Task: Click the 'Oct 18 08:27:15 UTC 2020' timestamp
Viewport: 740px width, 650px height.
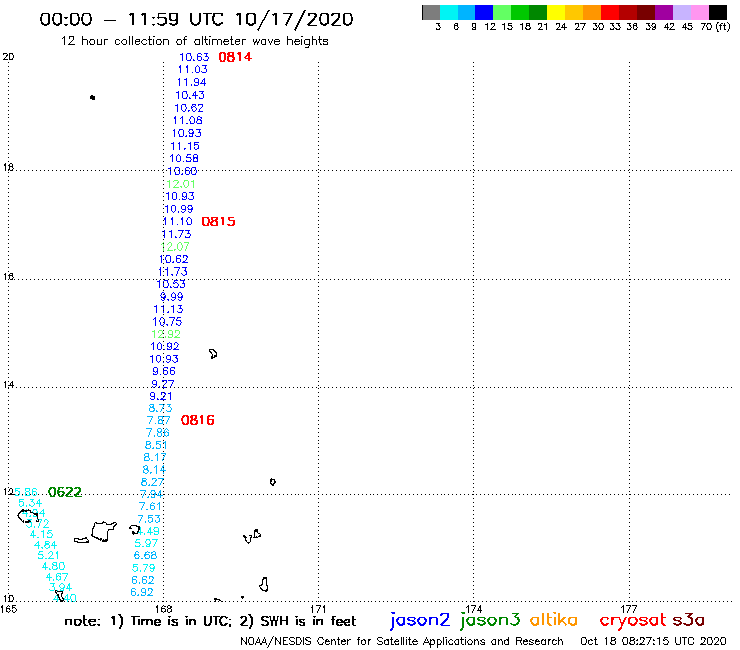Action: point(653,642)
